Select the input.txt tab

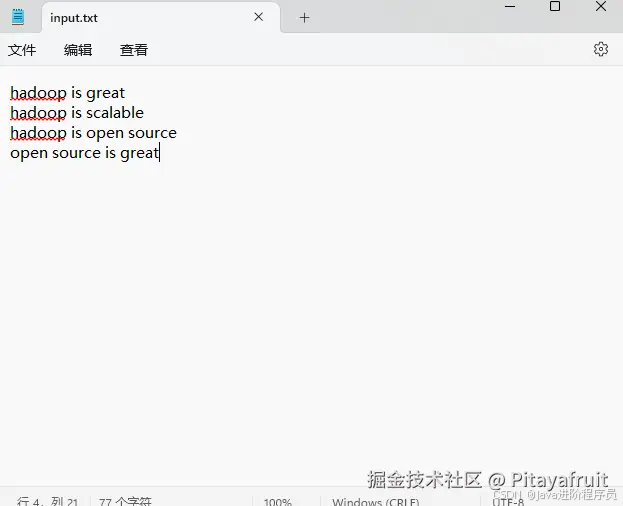point(161,18)
